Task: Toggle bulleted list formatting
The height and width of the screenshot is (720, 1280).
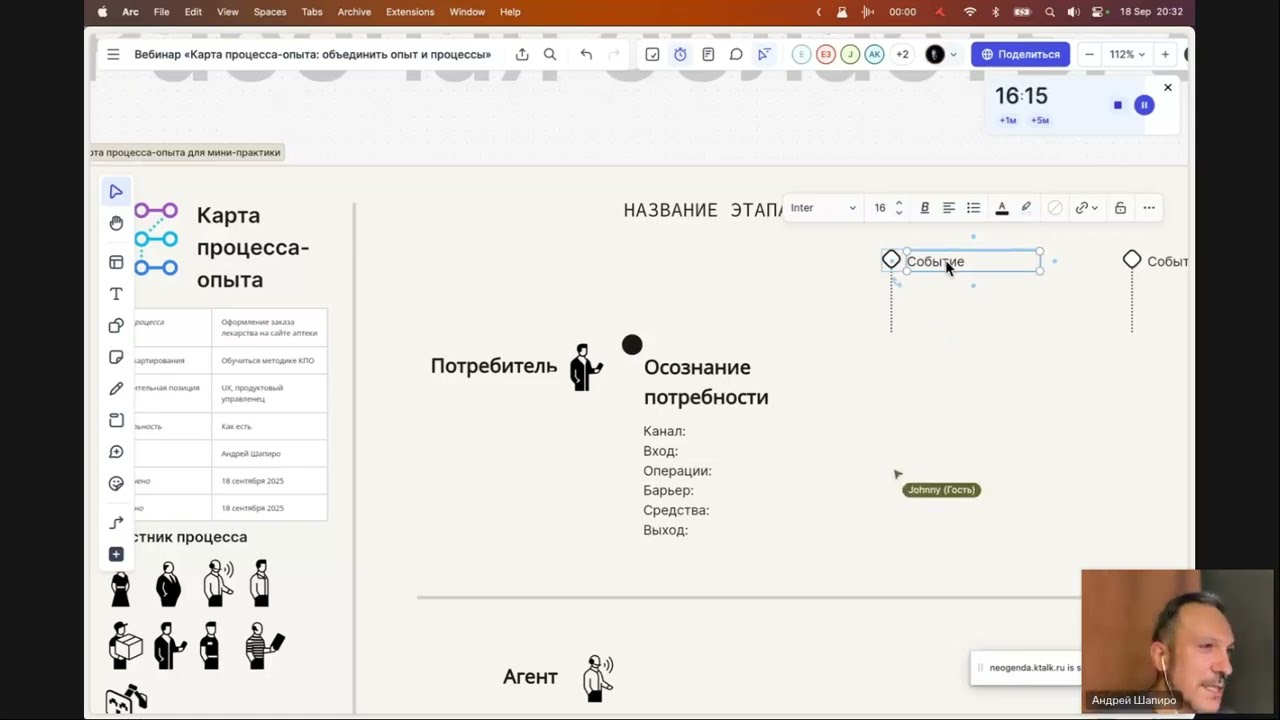Action: [x=973, y=208]
